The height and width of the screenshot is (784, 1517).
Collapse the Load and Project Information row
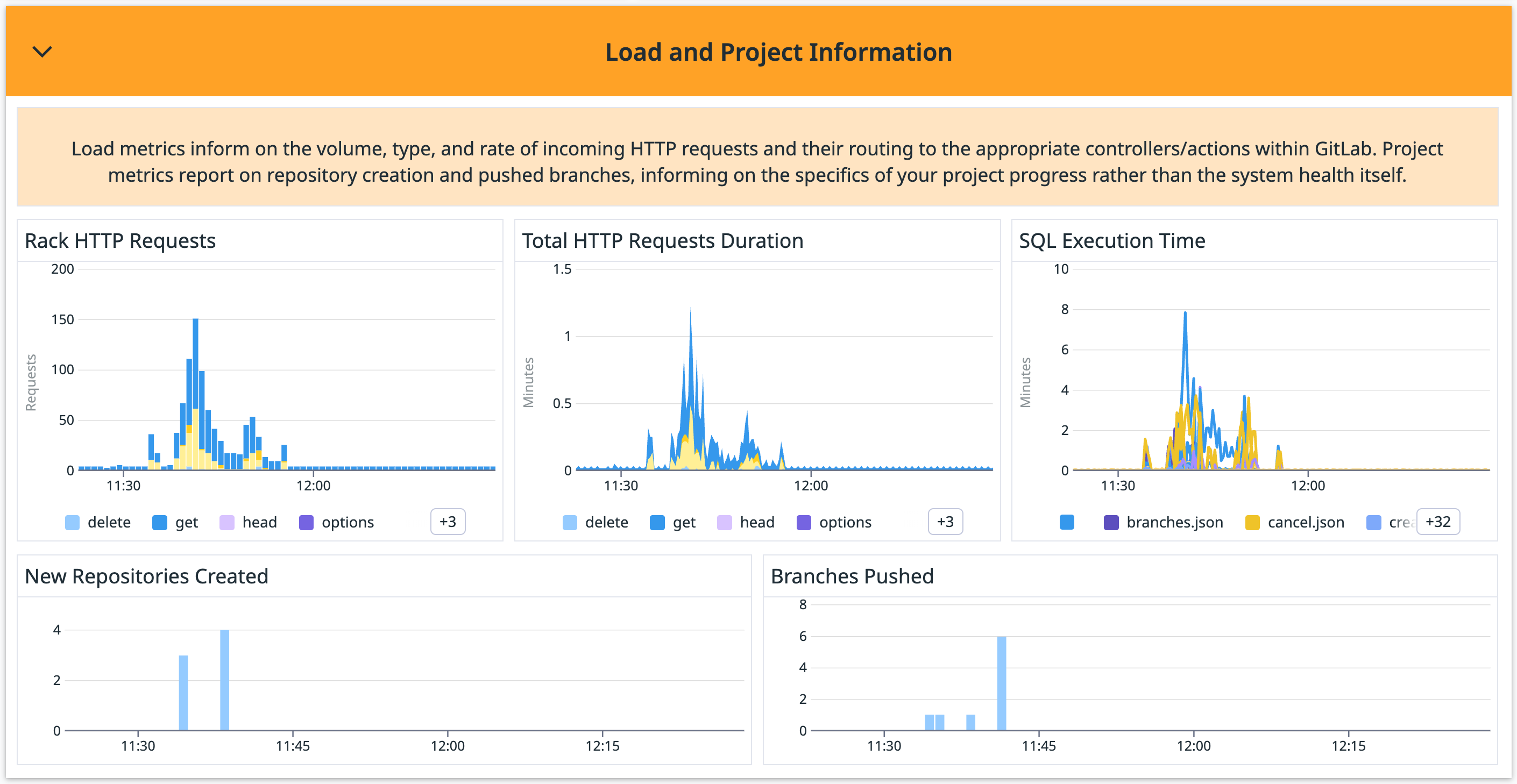pos(41,52)
